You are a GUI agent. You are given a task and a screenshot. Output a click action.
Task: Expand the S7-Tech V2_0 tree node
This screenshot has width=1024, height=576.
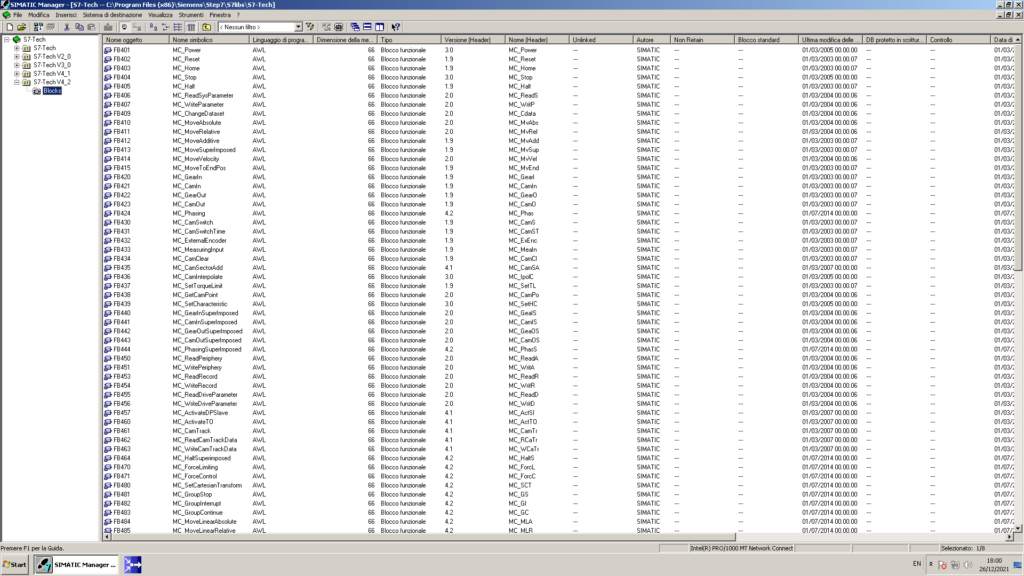coord(17,56)
